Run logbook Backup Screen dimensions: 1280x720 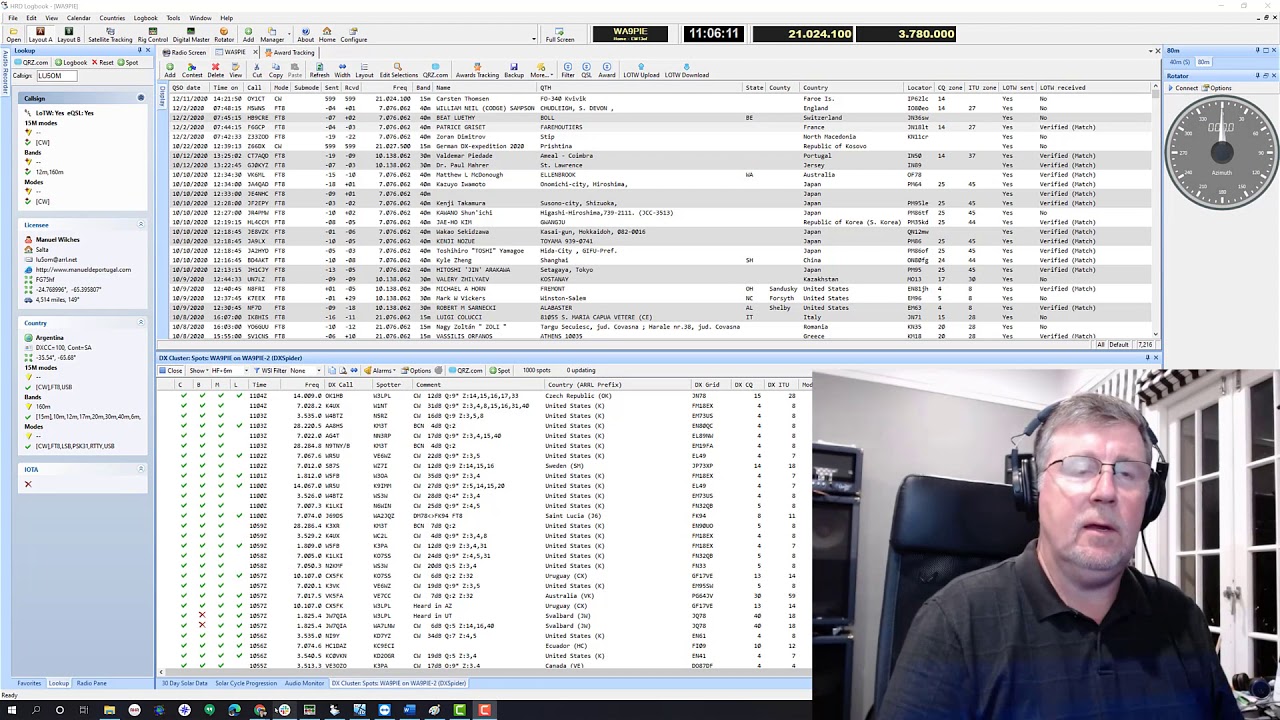514,71
